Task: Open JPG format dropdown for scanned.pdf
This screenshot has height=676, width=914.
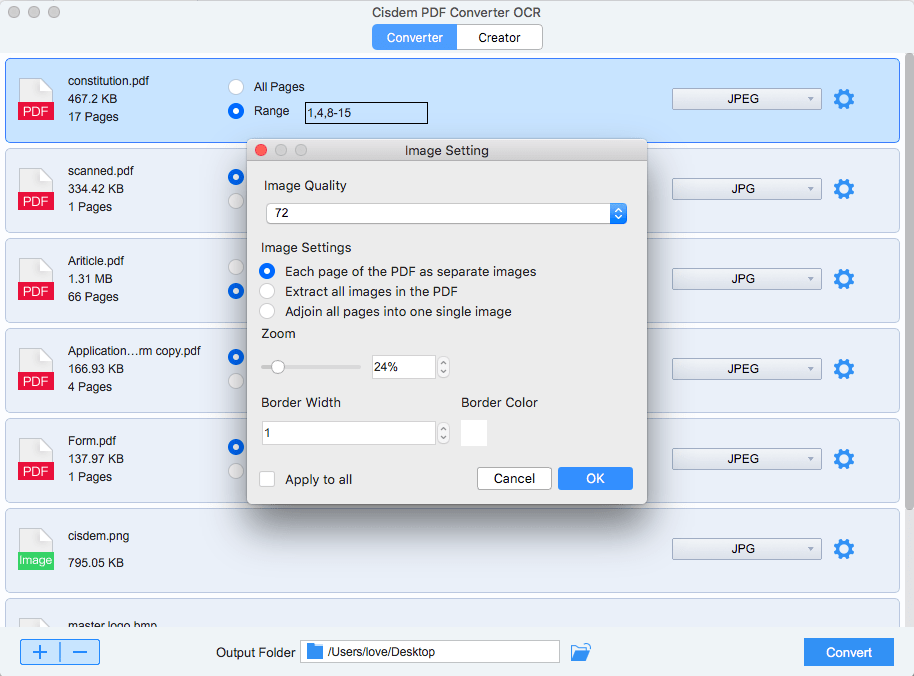Action: (746, 189)
